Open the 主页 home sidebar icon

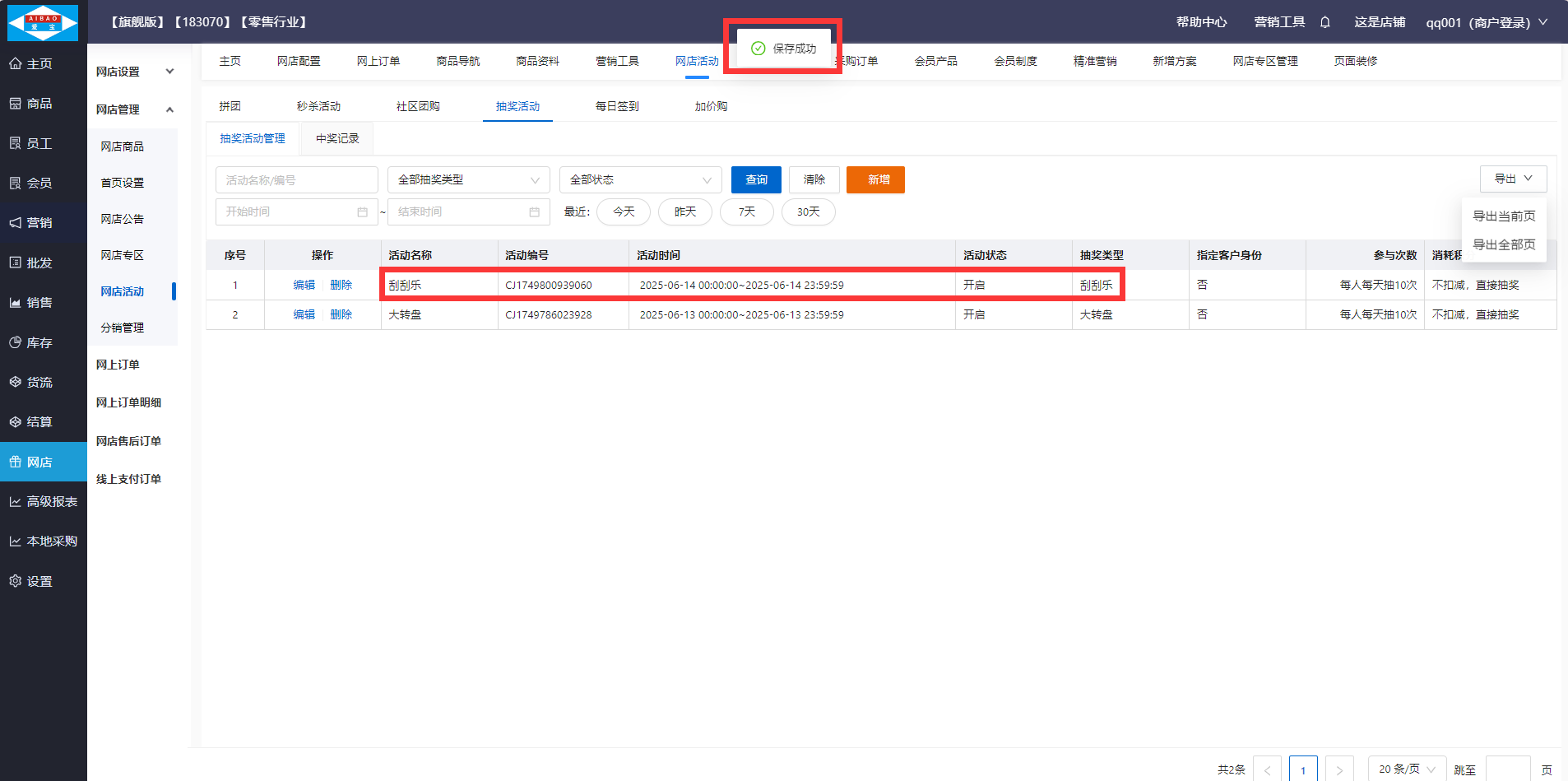coord(30,63)
